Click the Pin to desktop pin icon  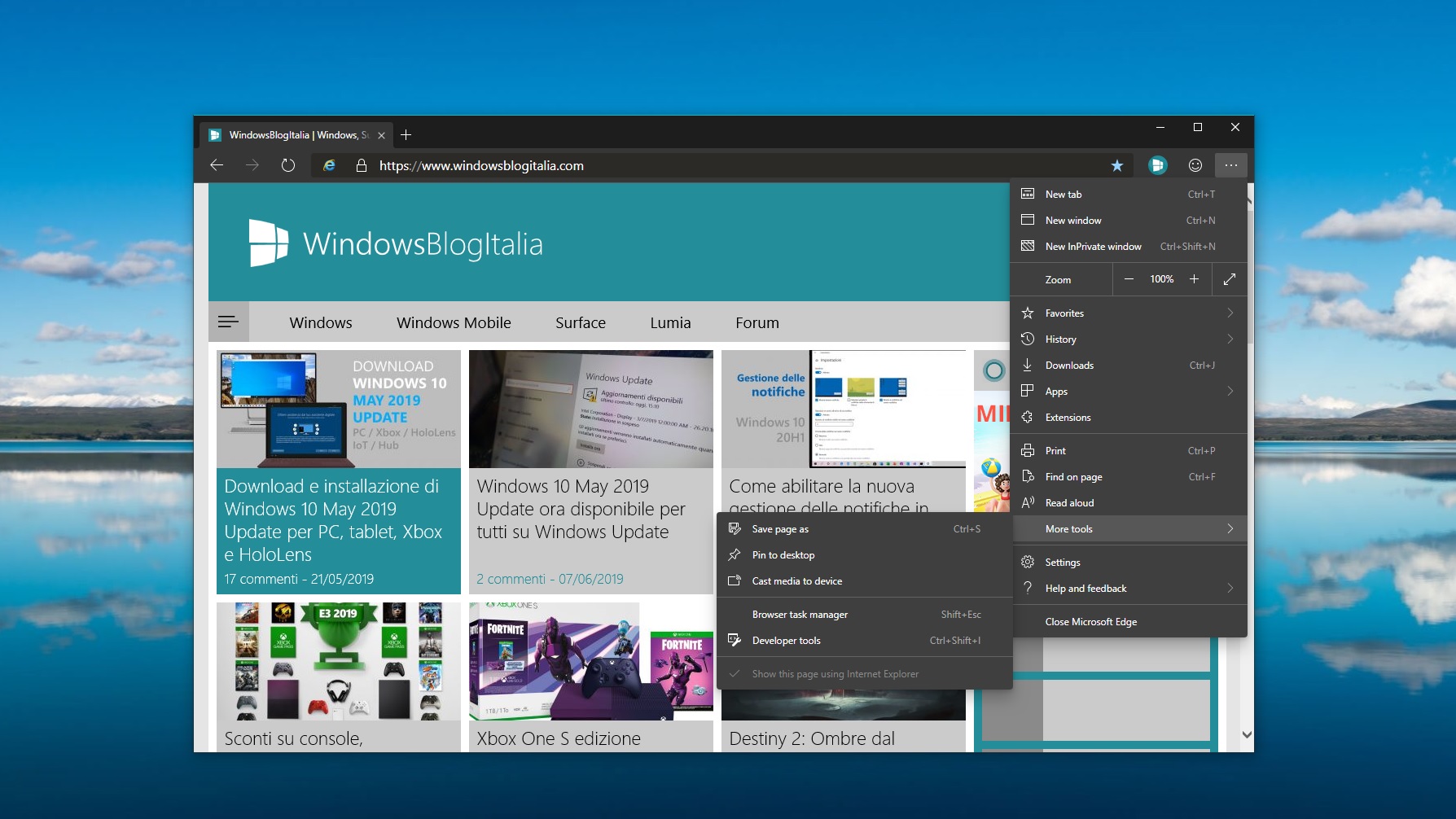coord(735,554)
